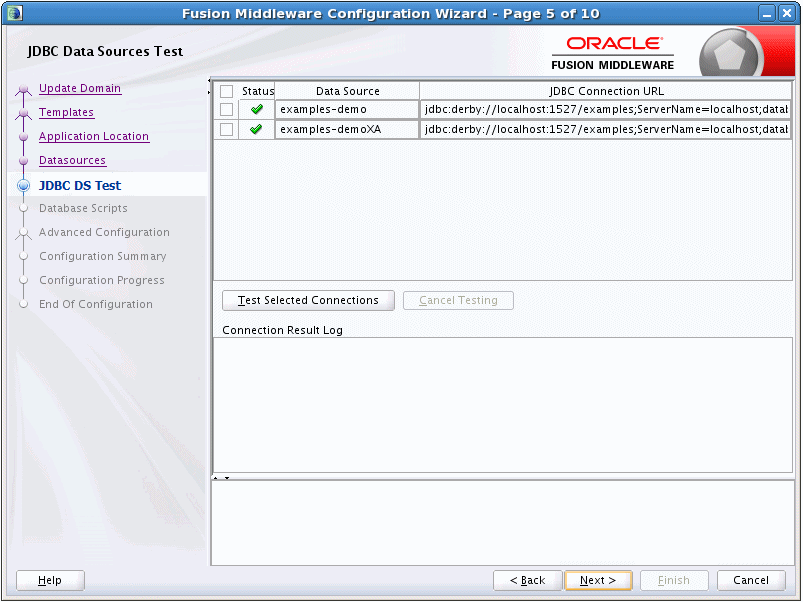Go to the Templates step
Screen dimensions: 803x602
click(67, 112)
